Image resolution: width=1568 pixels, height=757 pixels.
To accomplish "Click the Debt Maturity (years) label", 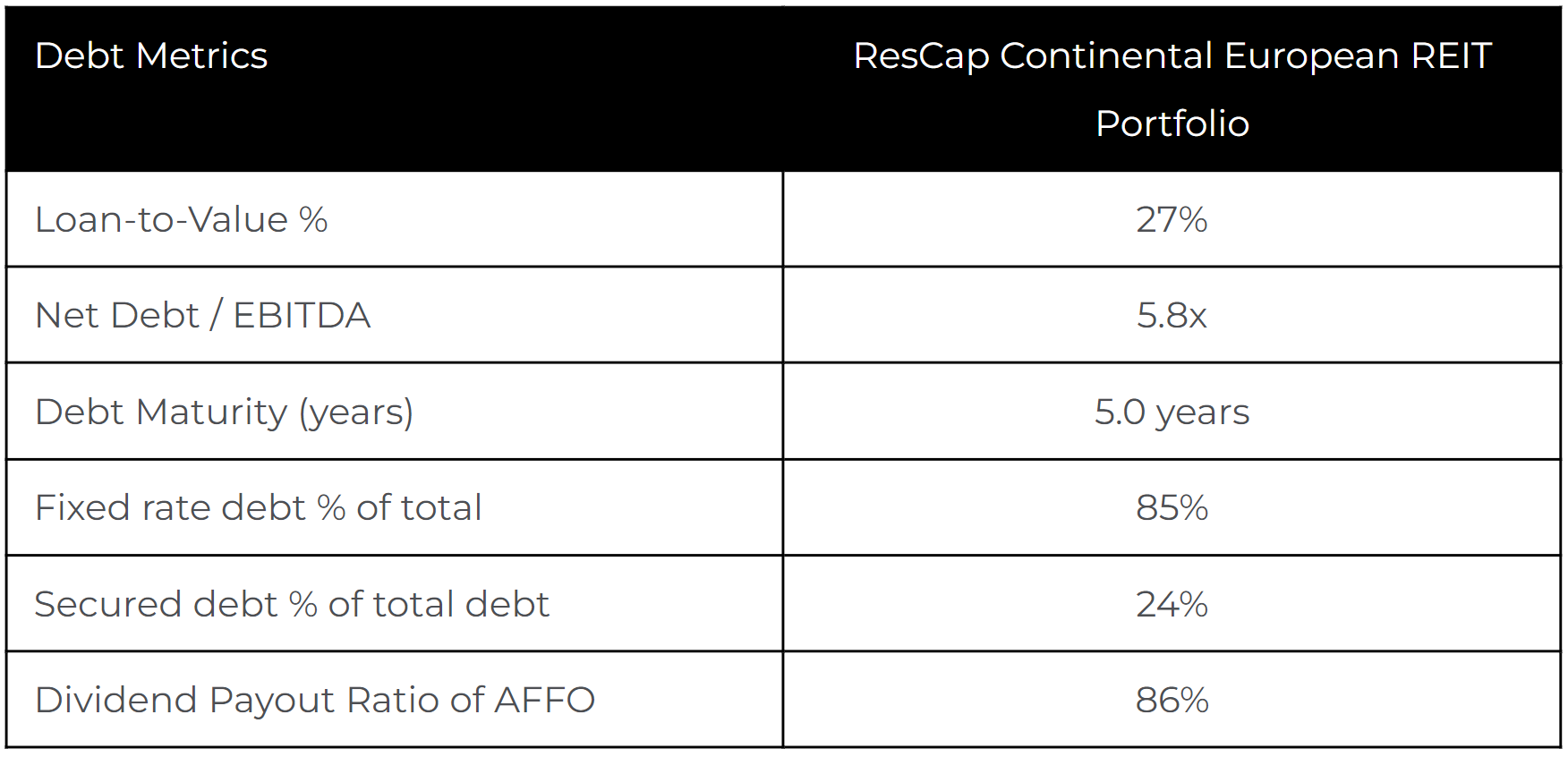I will coord(224,413).
